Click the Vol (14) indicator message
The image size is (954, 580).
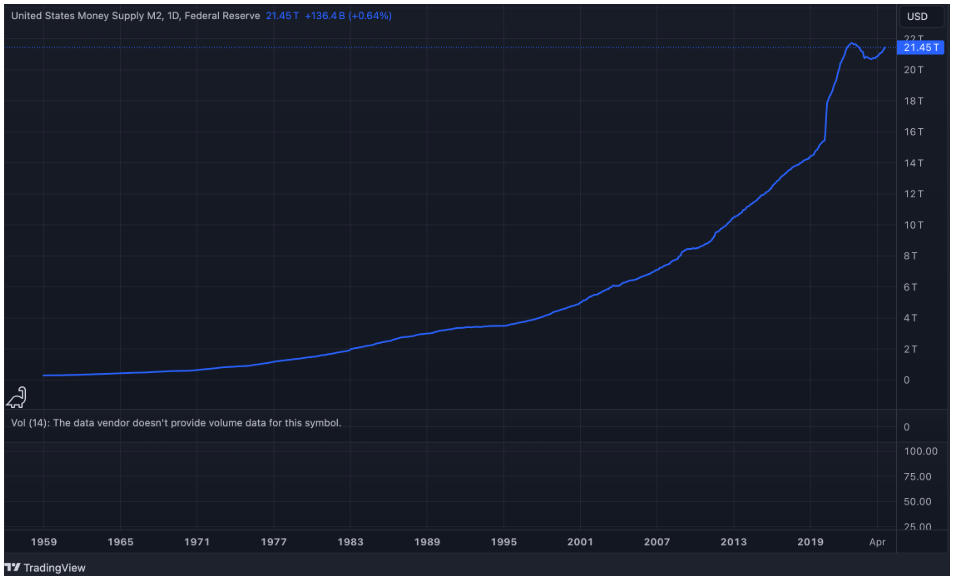pyautogui.click(x=176, y=422)
